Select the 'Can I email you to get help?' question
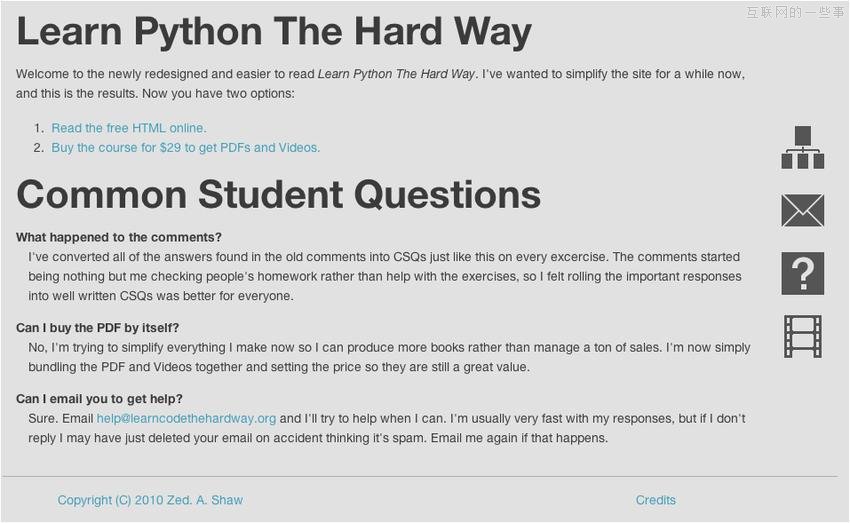The image size is (850, 523). tap(99, 399)
